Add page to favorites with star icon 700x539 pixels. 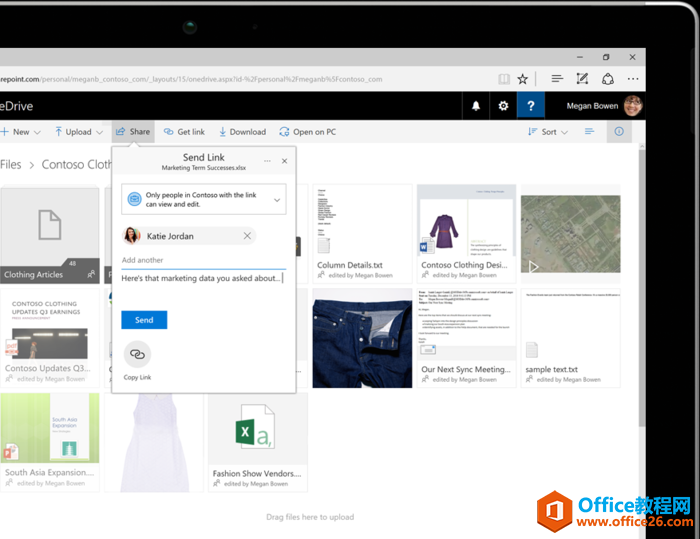tap(522, 78)
